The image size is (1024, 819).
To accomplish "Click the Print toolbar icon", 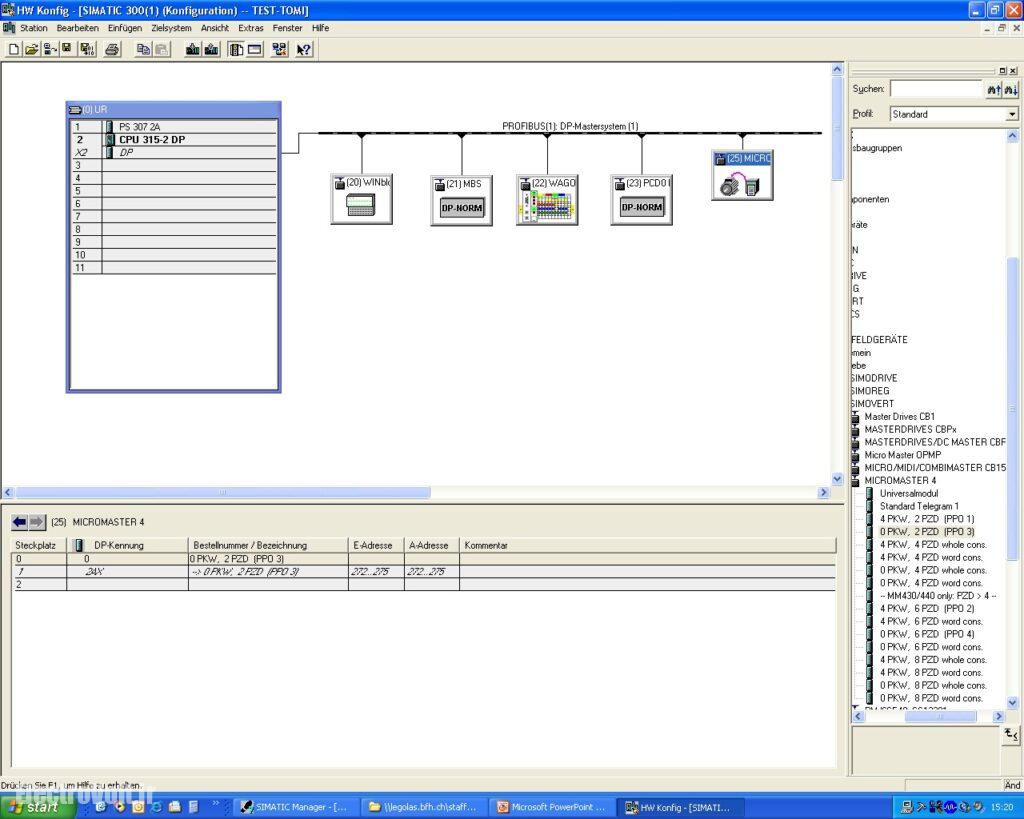I will [113, 49].
